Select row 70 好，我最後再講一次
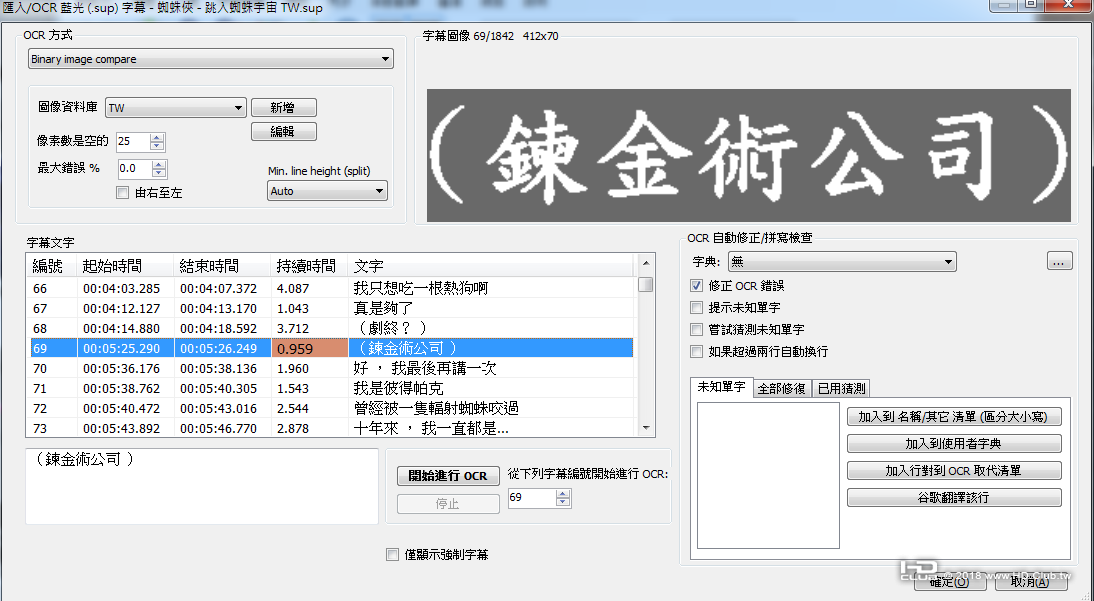This screenshot has width=1094, height=601. click(331, 369)
